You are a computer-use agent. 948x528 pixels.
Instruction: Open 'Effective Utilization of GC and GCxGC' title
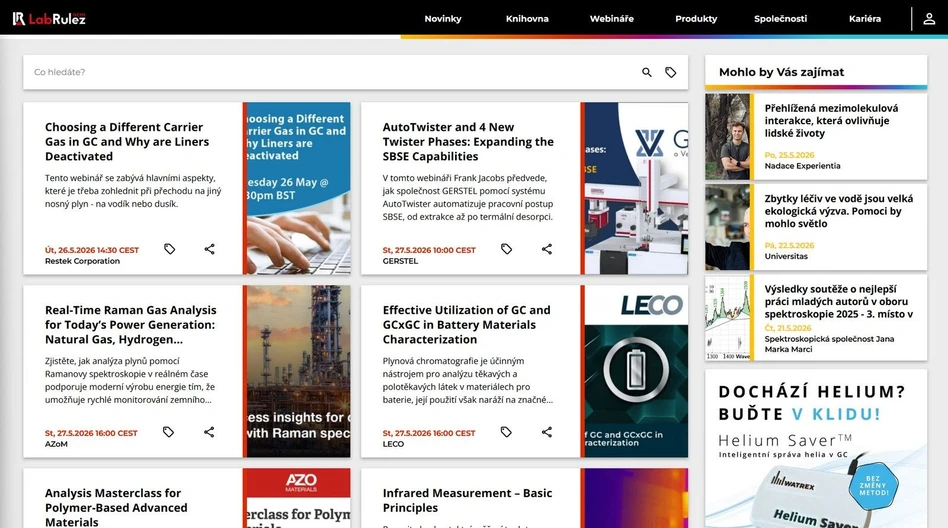[466, 325]
